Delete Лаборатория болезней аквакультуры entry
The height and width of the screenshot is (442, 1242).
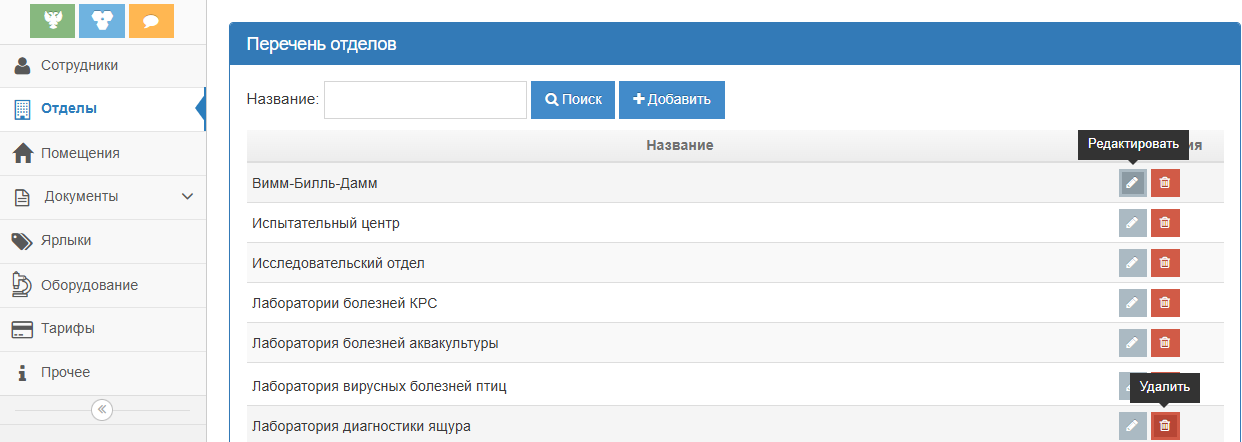point(1164,343)
